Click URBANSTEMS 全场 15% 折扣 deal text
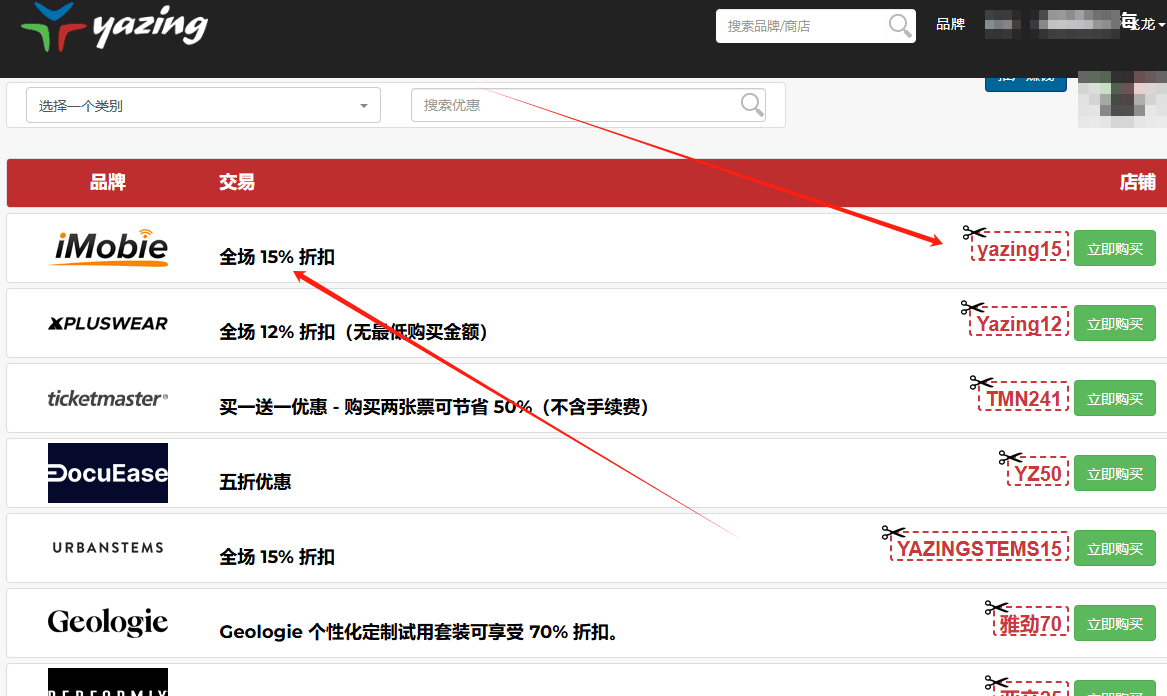Image resolution: width=1167 pixels, height=696 pixels. tap(277, 557)
